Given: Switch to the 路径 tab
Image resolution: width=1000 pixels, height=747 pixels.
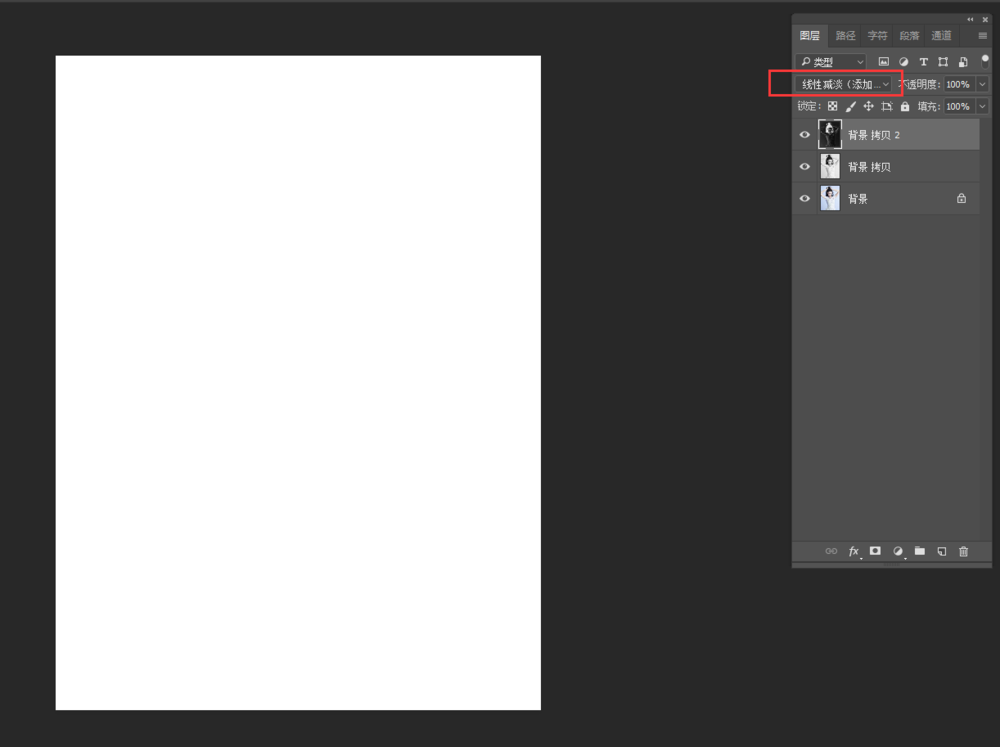Looking at the screenshot, I should coord(845,35).
